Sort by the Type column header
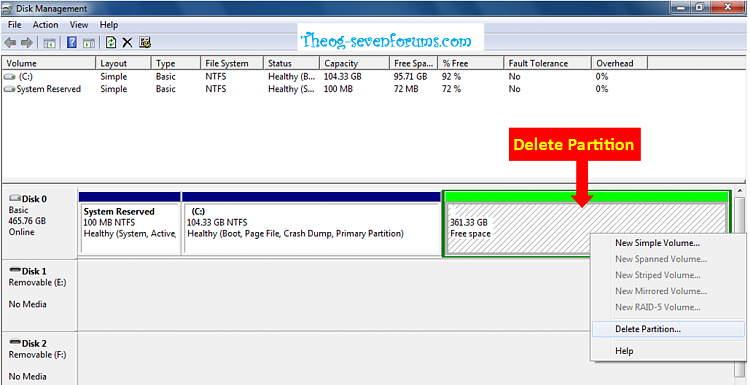This screenshot has width=750, height=385. point(176,63)
